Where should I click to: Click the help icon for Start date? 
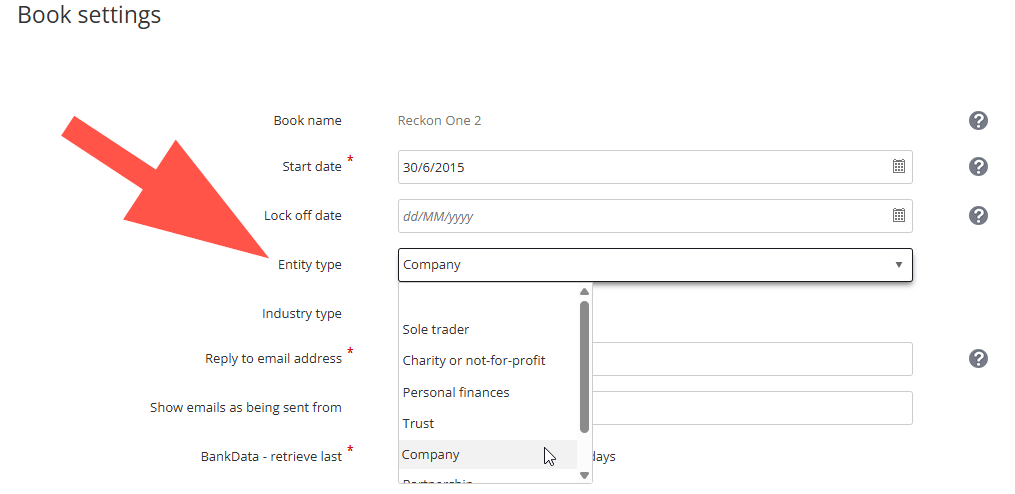[x=978, y=167]
